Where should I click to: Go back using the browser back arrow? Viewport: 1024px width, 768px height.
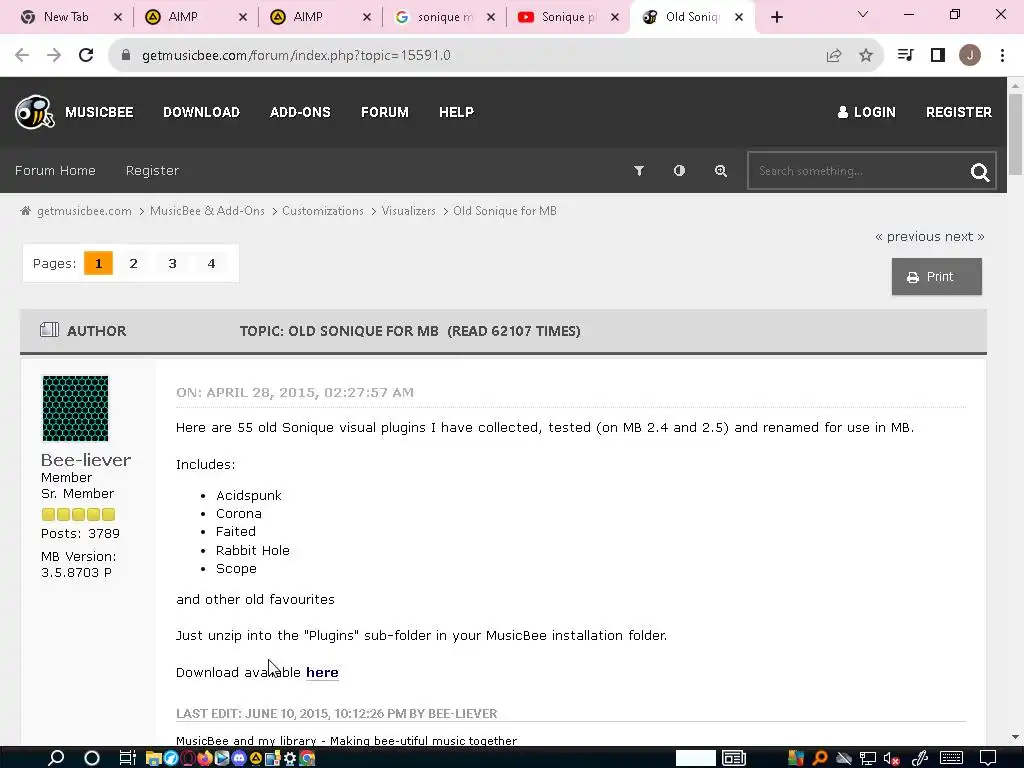pyautogui.click(x=22, y=56)
